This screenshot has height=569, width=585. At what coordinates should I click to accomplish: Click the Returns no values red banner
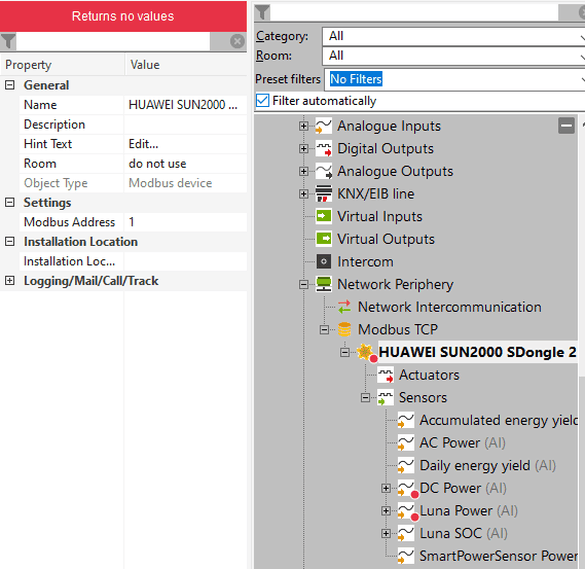coord(123,16)
